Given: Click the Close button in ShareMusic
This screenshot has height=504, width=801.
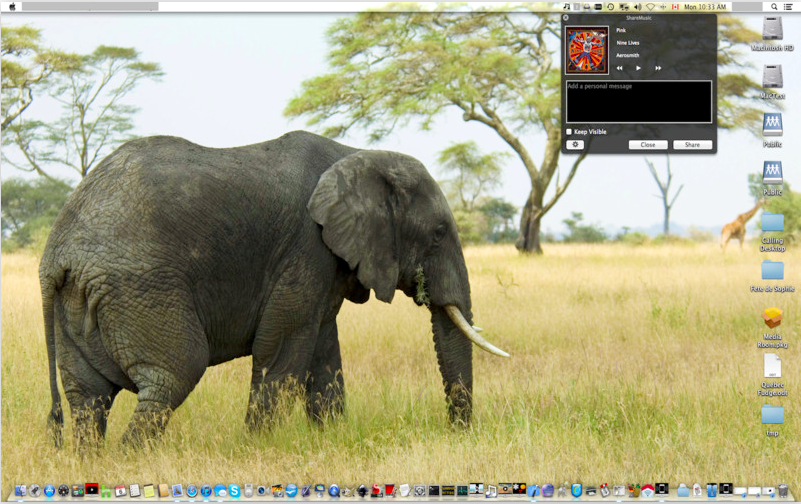Looking at the screenshot, I should [x=648, y=145].
